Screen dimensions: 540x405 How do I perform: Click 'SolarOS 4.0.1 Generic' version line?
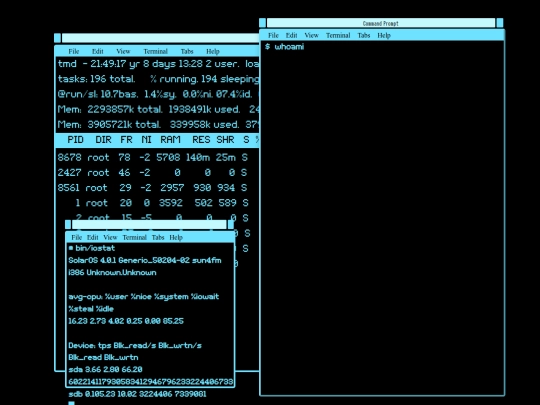coord(145,260)
